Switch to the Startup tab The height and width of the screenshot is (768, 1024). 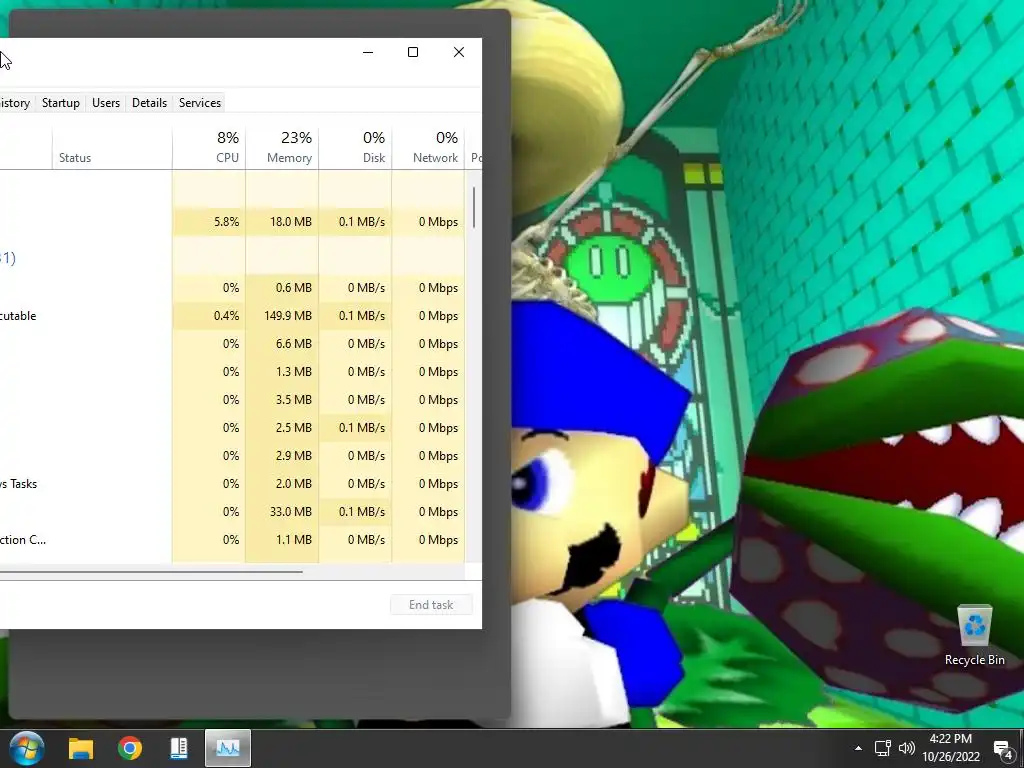61,103
